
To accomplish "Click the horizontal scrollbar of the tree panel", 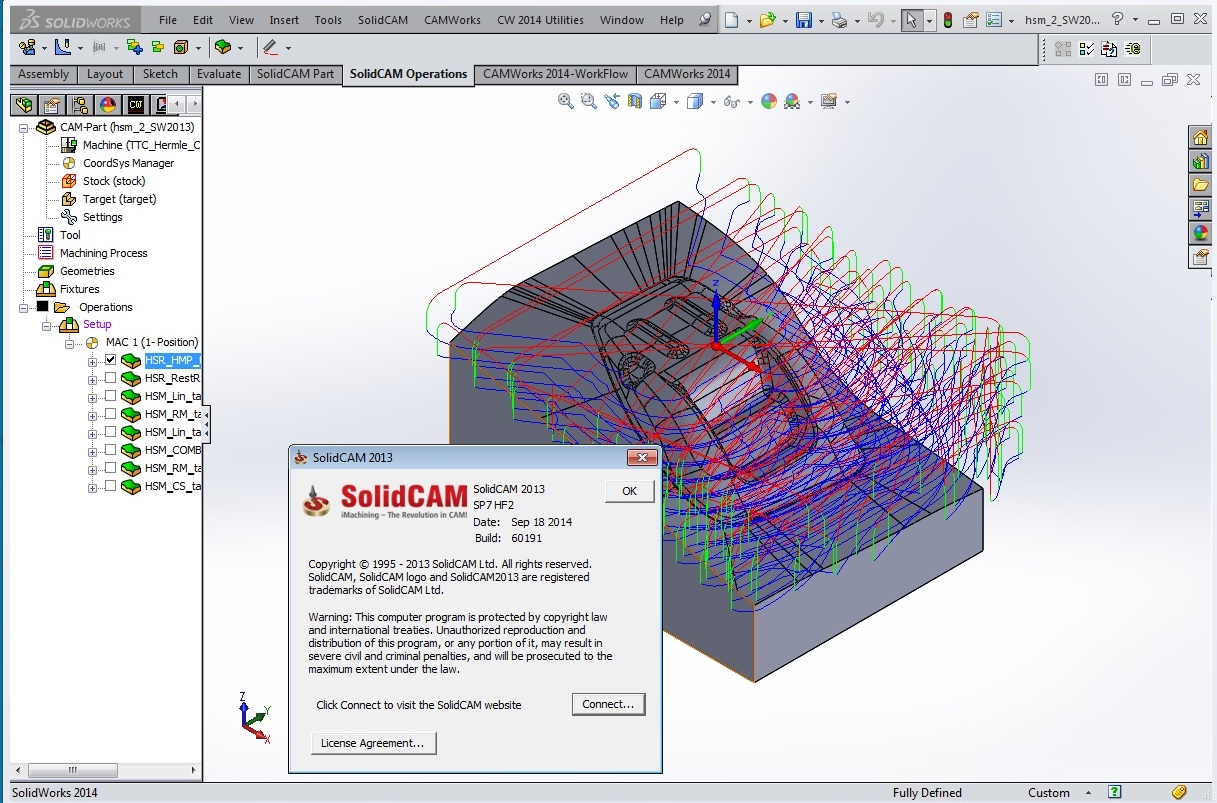I will pos(72,770).
